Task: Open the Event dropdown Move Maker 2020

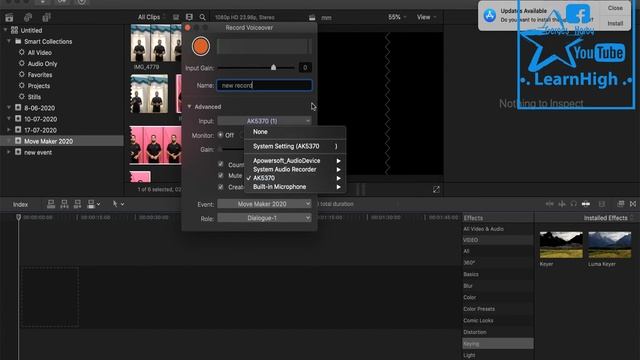Action: 264,204
